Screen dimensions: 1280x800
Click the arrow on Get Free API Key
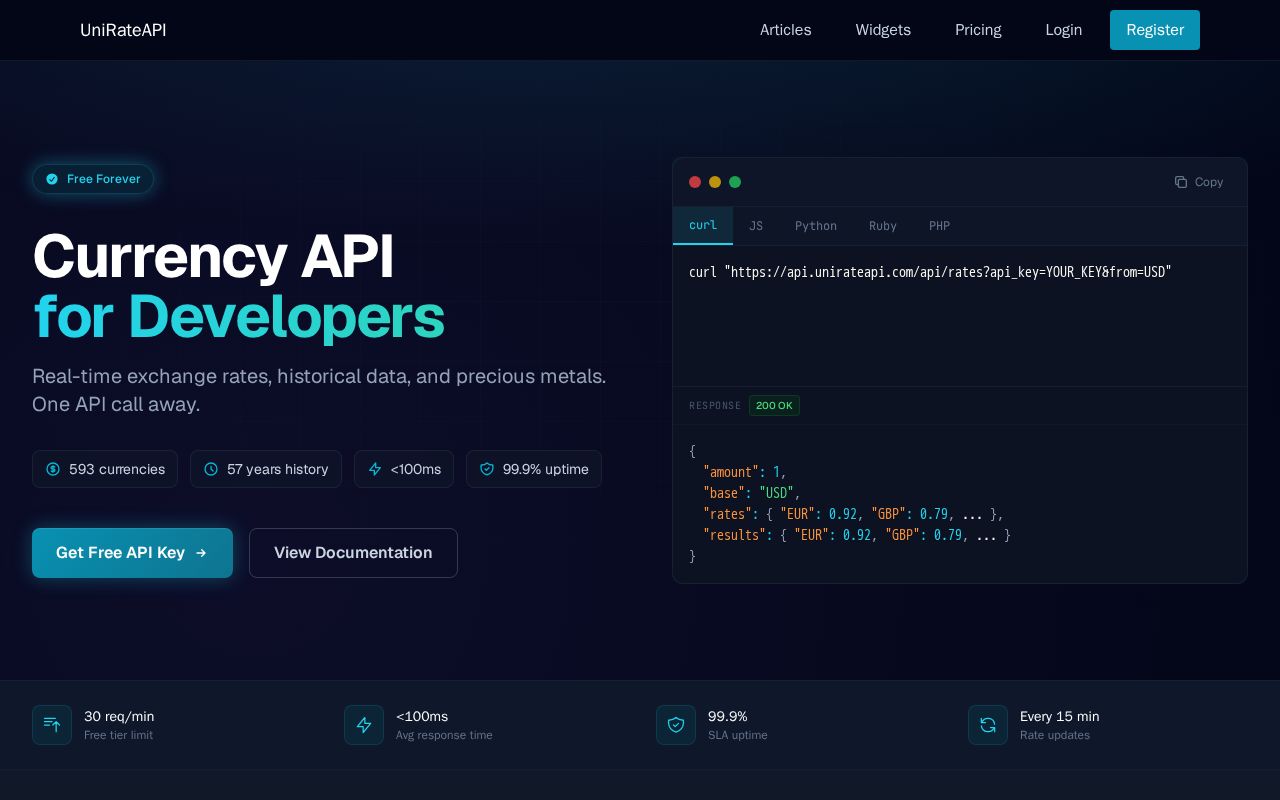201,553
